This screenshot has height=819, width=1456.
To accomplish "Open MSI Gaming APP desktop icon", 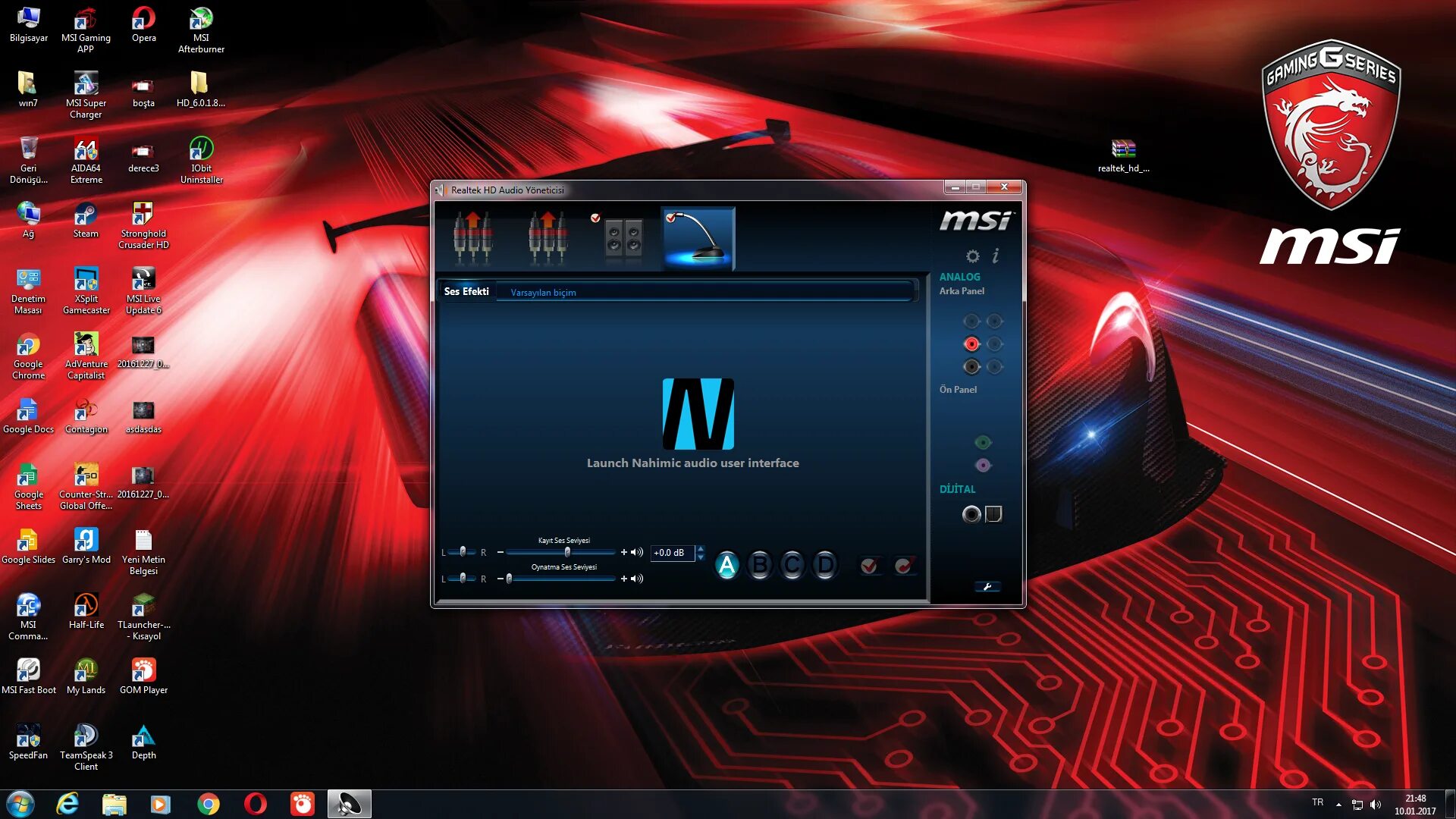I will coord(86,30).
